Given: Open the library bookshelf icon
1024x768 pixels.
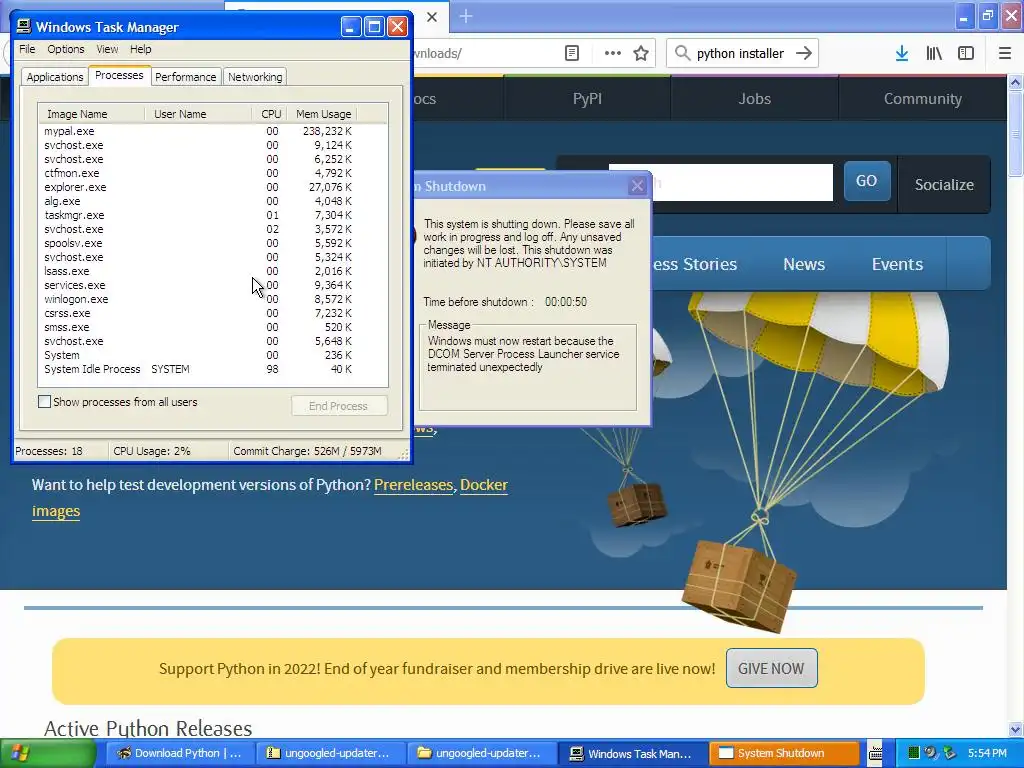Looking at the screenshot, I should [934, 53].
